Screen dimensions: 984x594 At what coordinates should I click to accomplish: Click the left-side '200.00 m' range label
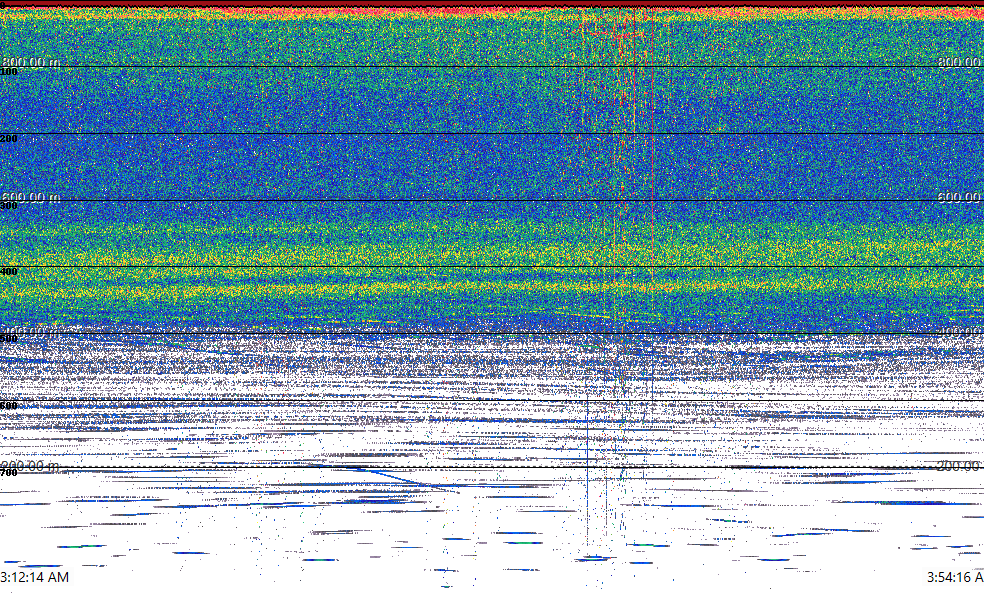(x=31, y=465)
